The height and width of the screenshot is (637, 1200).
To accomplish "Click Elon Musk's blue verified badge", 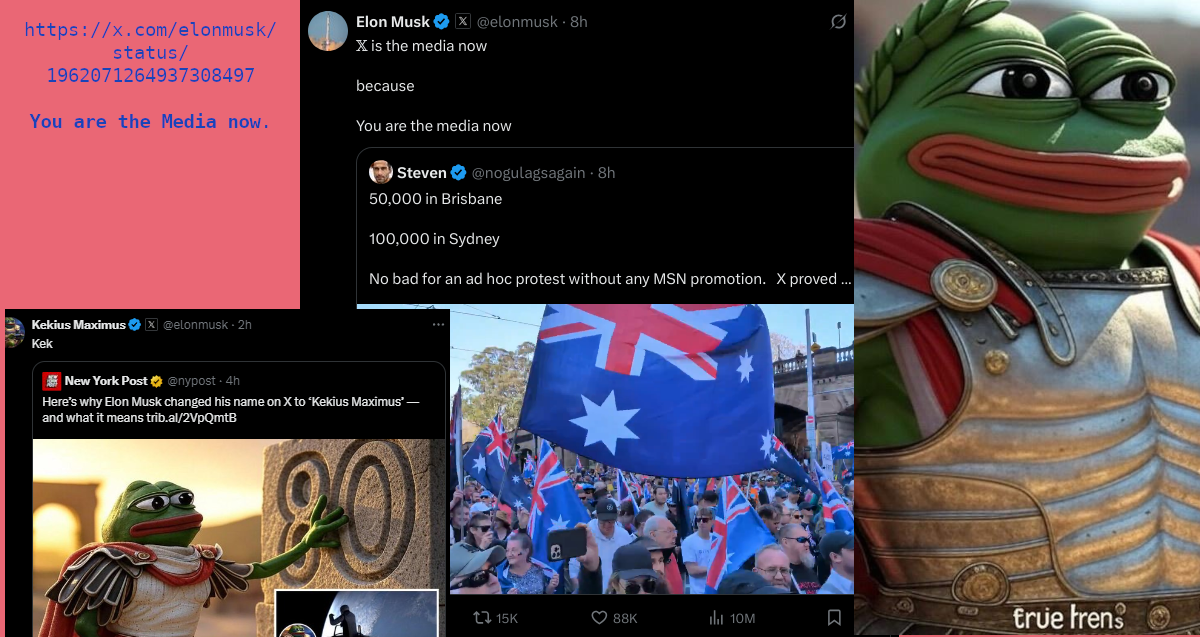I will (x=441, y=22).
